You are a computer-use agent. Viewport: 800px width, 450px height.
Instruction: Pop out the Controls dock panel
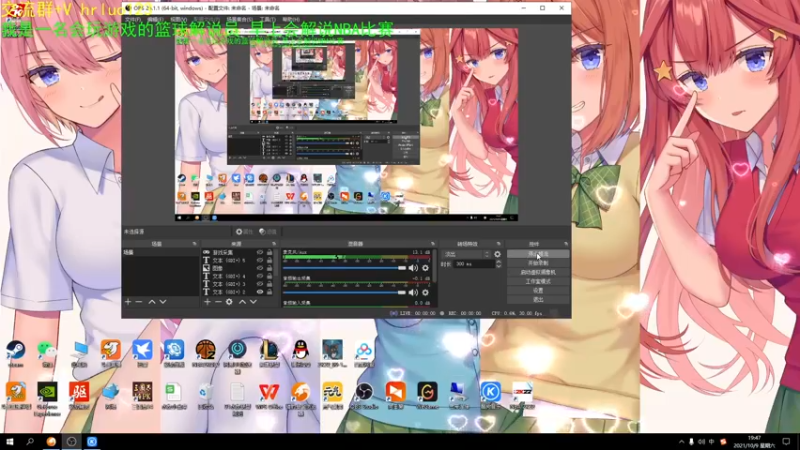566,244
